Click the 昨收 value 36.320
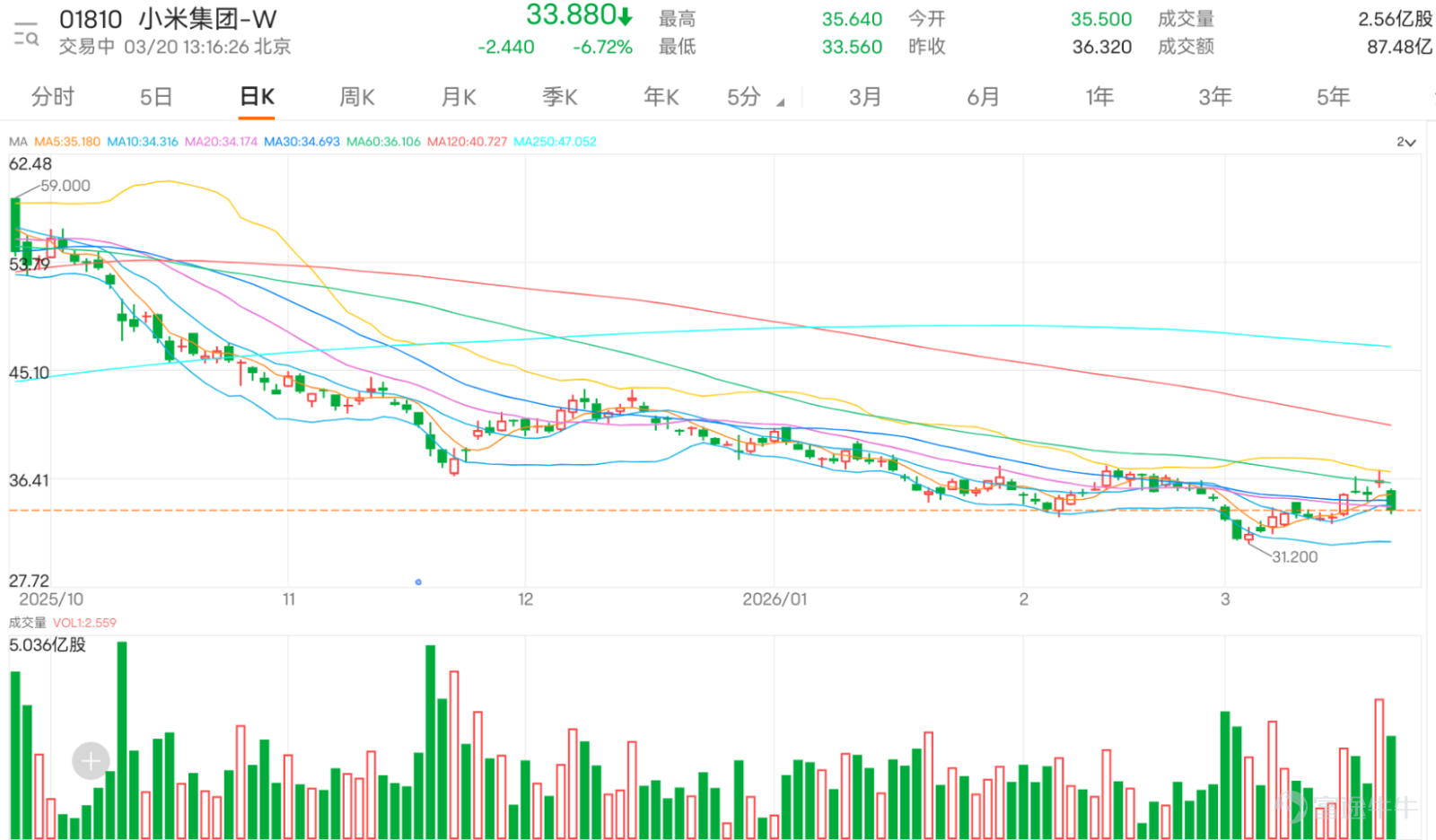Image resolution: width=1436 pixels, height=840 pixels. tap(1101, 47)
